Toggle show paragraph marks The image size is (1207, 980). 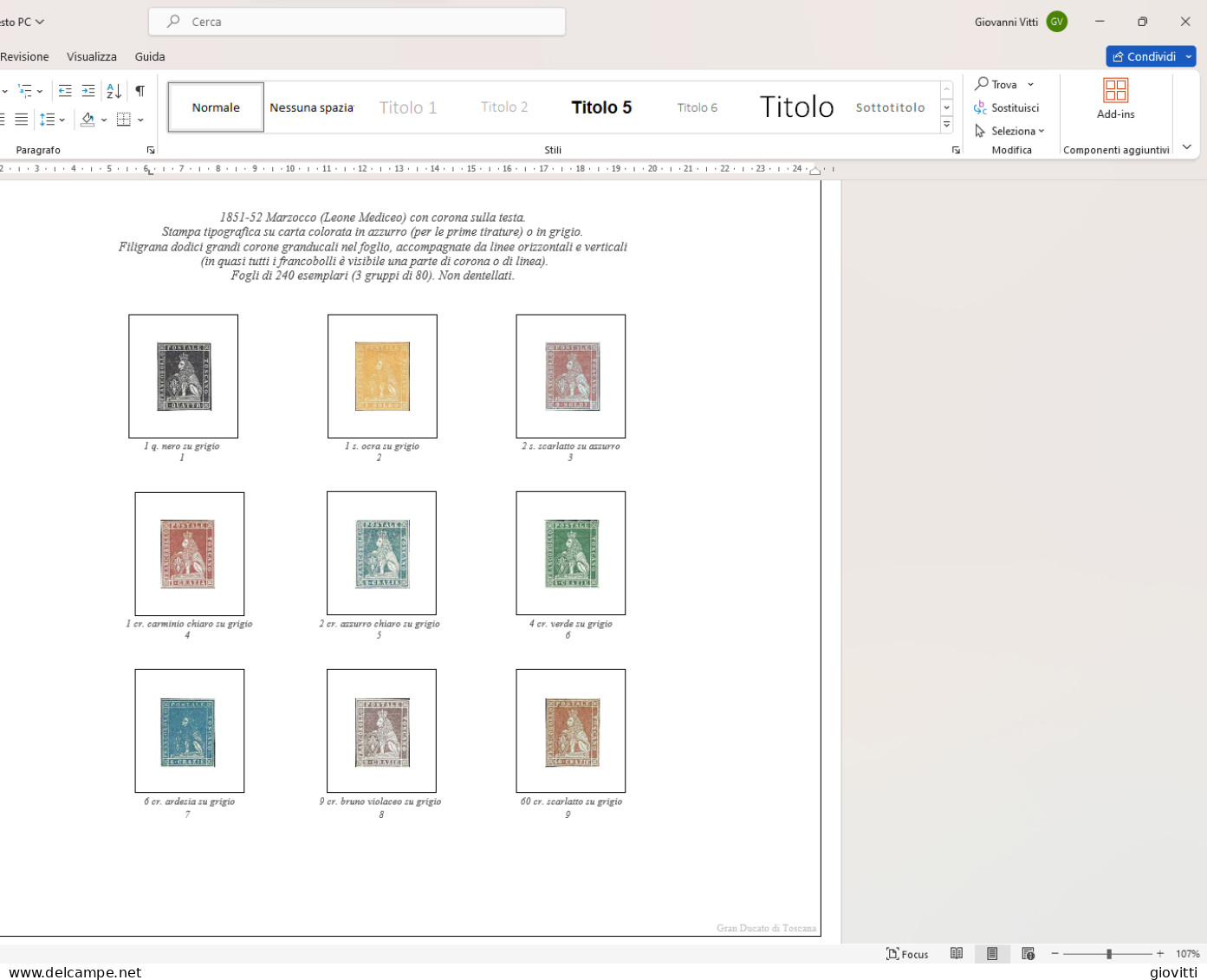[140, 91]
